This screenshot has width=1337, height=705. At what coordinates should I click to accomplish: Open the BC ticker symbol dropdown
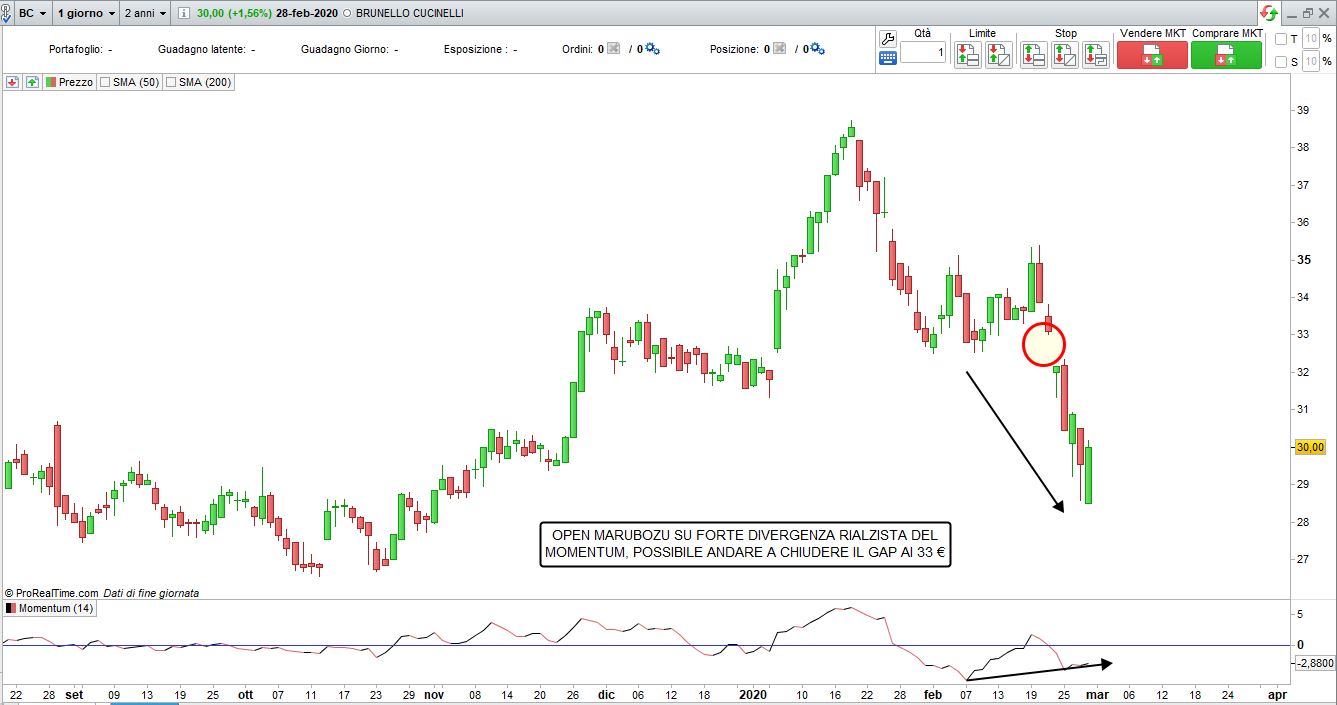(x=33, y=13)
